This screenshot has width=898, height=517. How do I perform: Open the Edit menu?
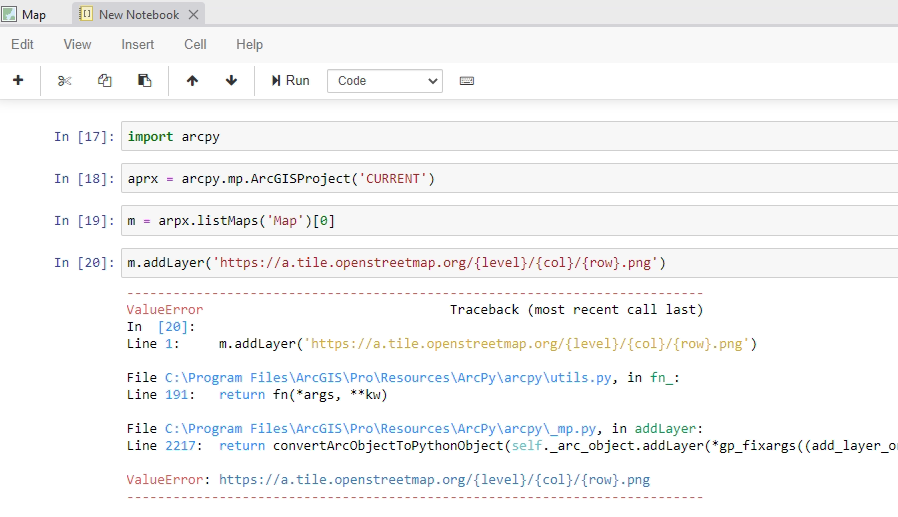[22, 44]
